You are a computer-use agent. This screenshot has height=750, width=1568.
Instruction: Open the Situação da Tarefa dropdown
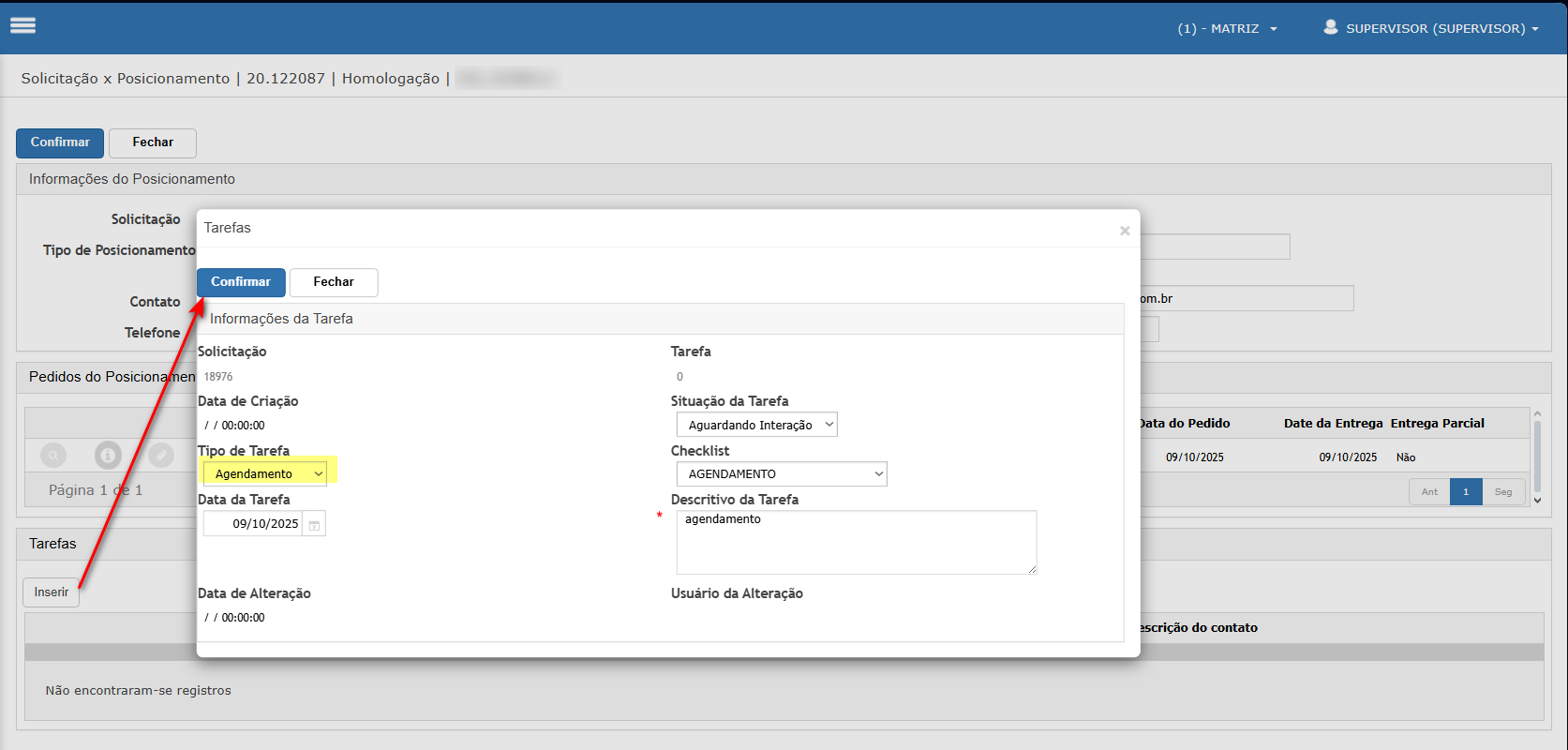tap(756, 425)
